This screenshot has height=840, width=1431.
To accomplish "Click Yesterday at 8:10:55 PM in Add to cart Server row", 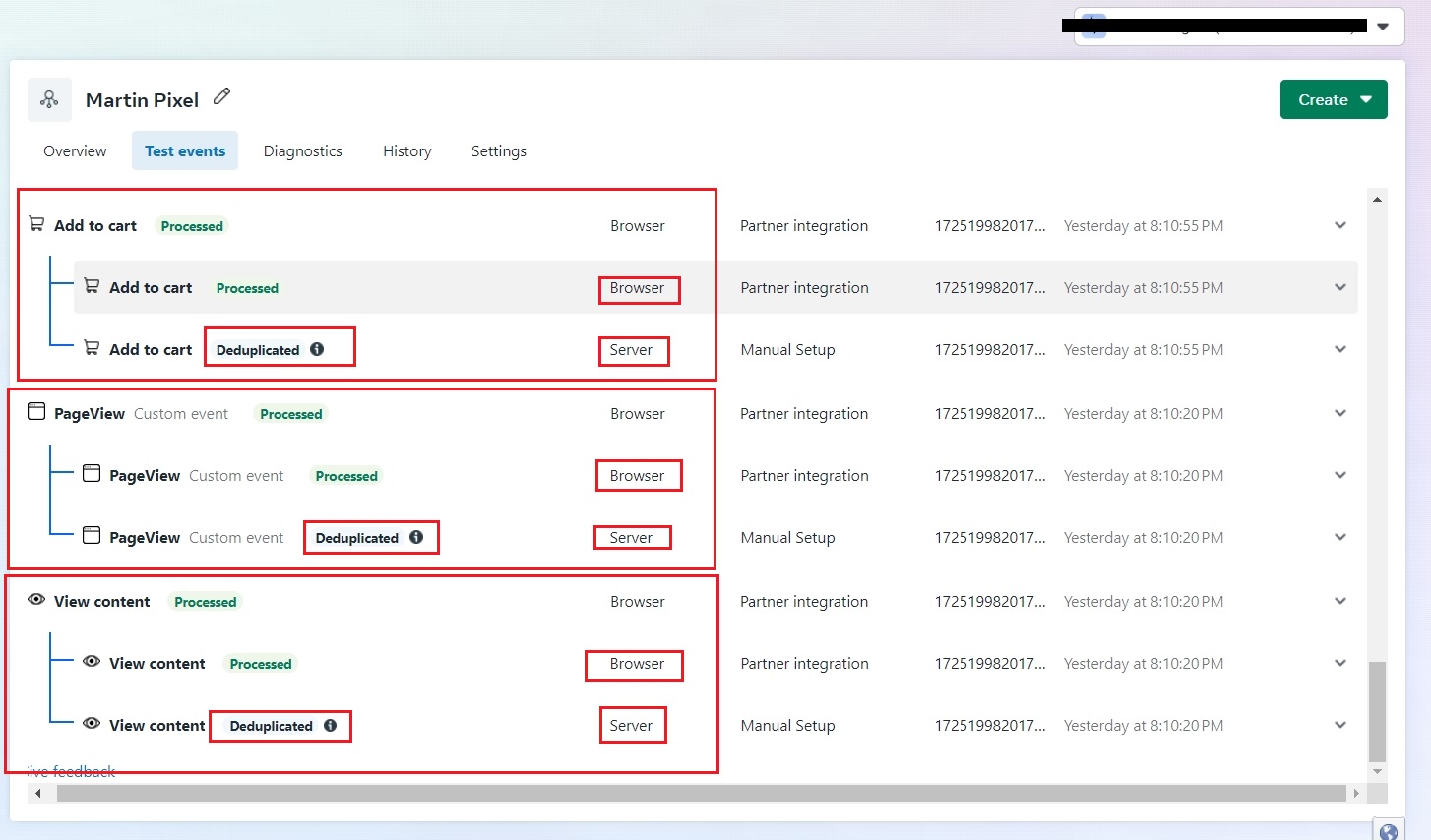I will (x=1144, y=350).
